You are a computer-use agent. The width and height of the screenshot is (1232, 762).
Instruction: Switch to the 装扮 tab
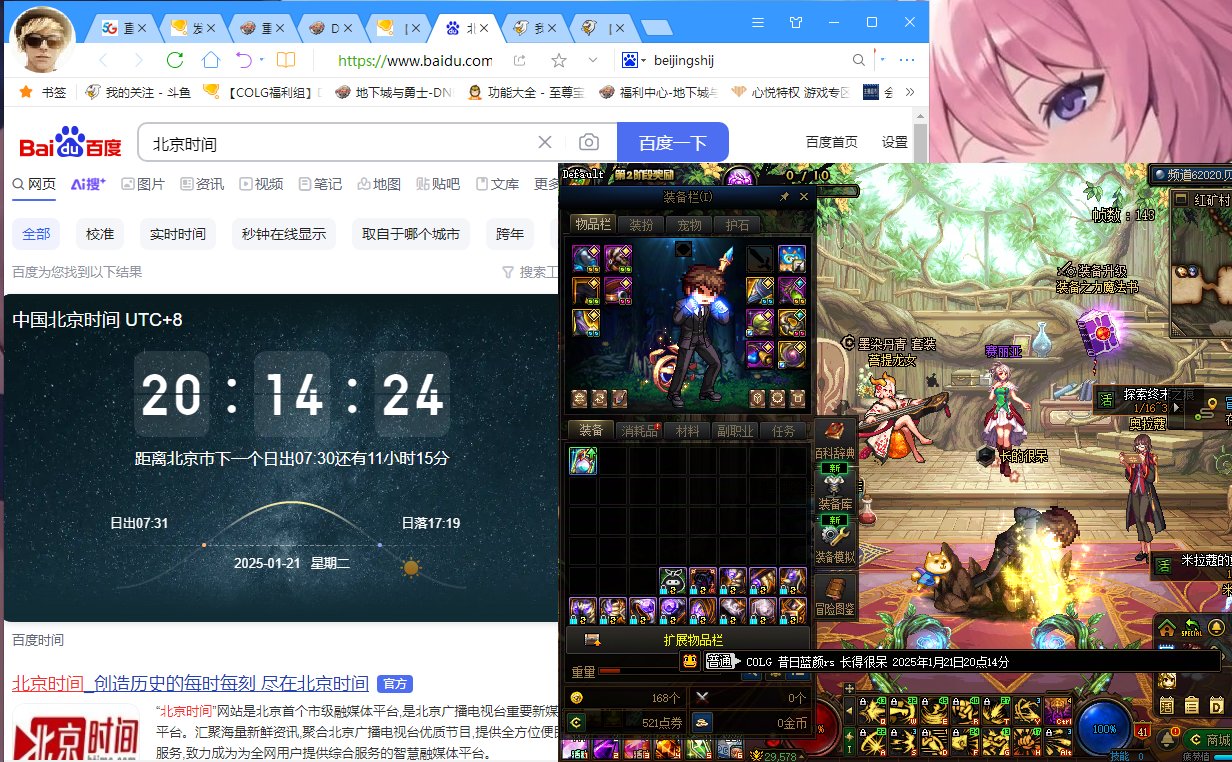tap(641, 224)
